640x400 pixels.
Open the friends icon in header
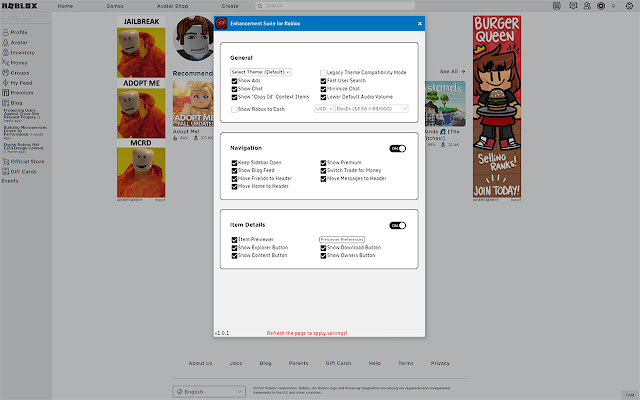[x=587, y=6]
